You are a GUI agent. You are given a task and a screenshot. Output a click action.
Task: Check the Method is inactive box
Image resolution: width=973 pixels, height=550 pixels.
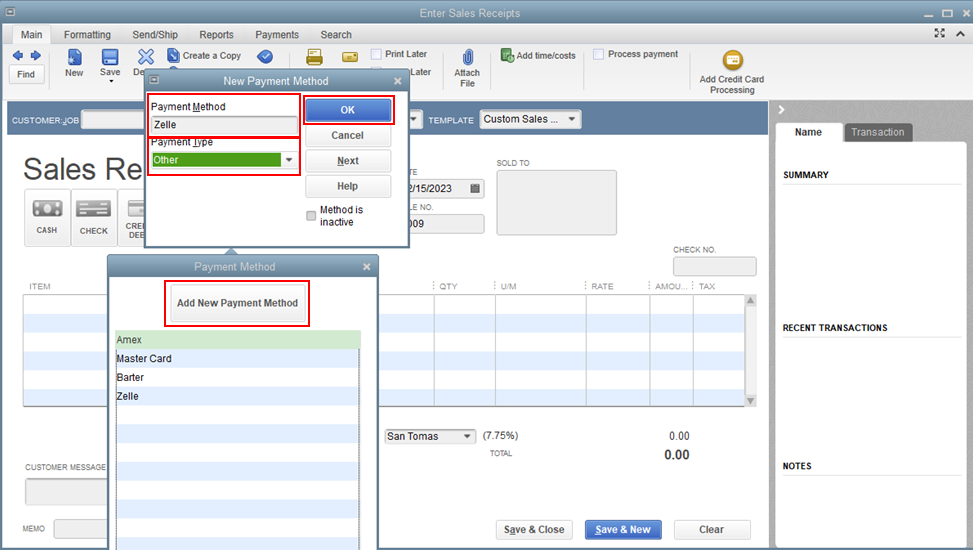(311, 216)
